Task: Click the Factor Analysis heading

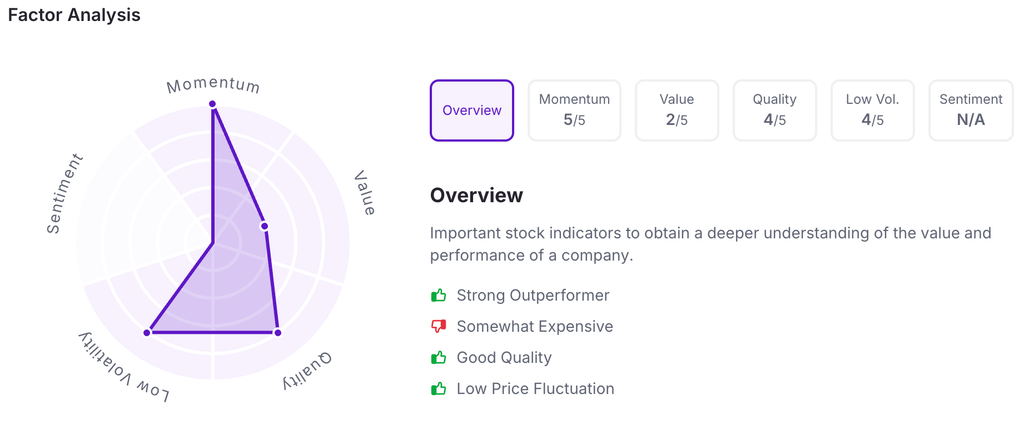Action: (74, 15)
